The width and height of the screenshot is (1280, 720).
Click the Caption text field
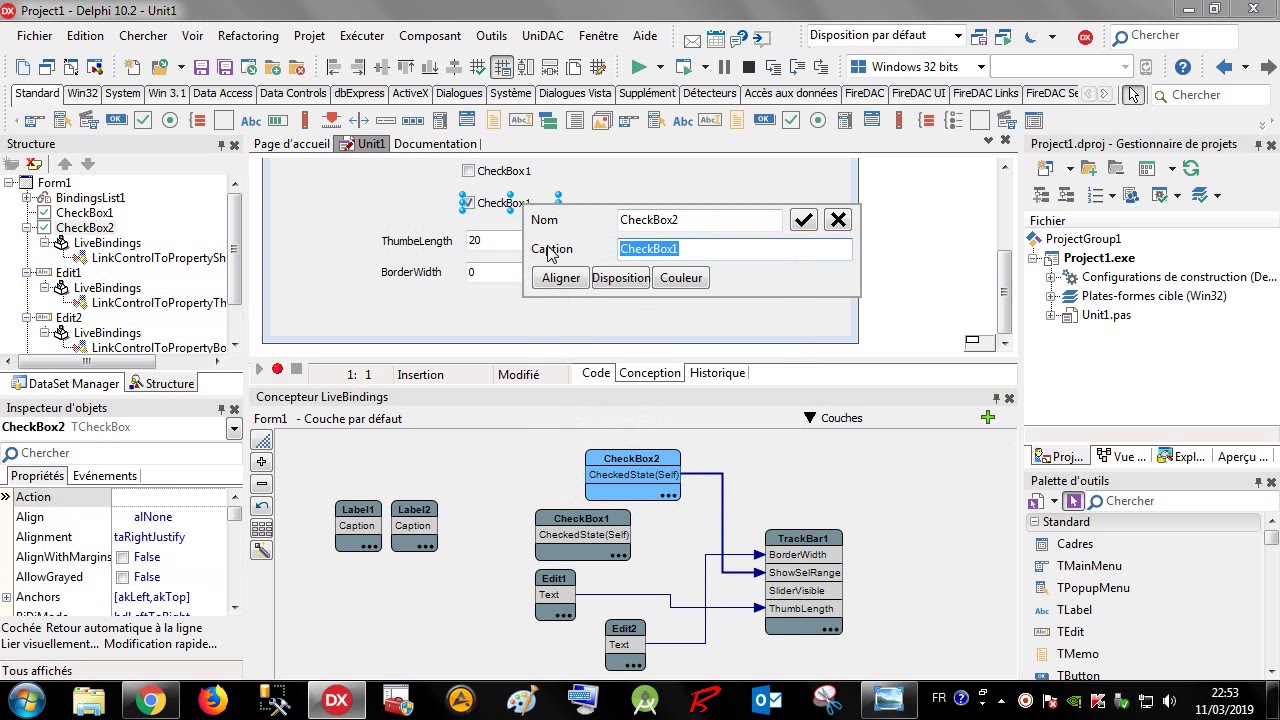click(735, 249)
